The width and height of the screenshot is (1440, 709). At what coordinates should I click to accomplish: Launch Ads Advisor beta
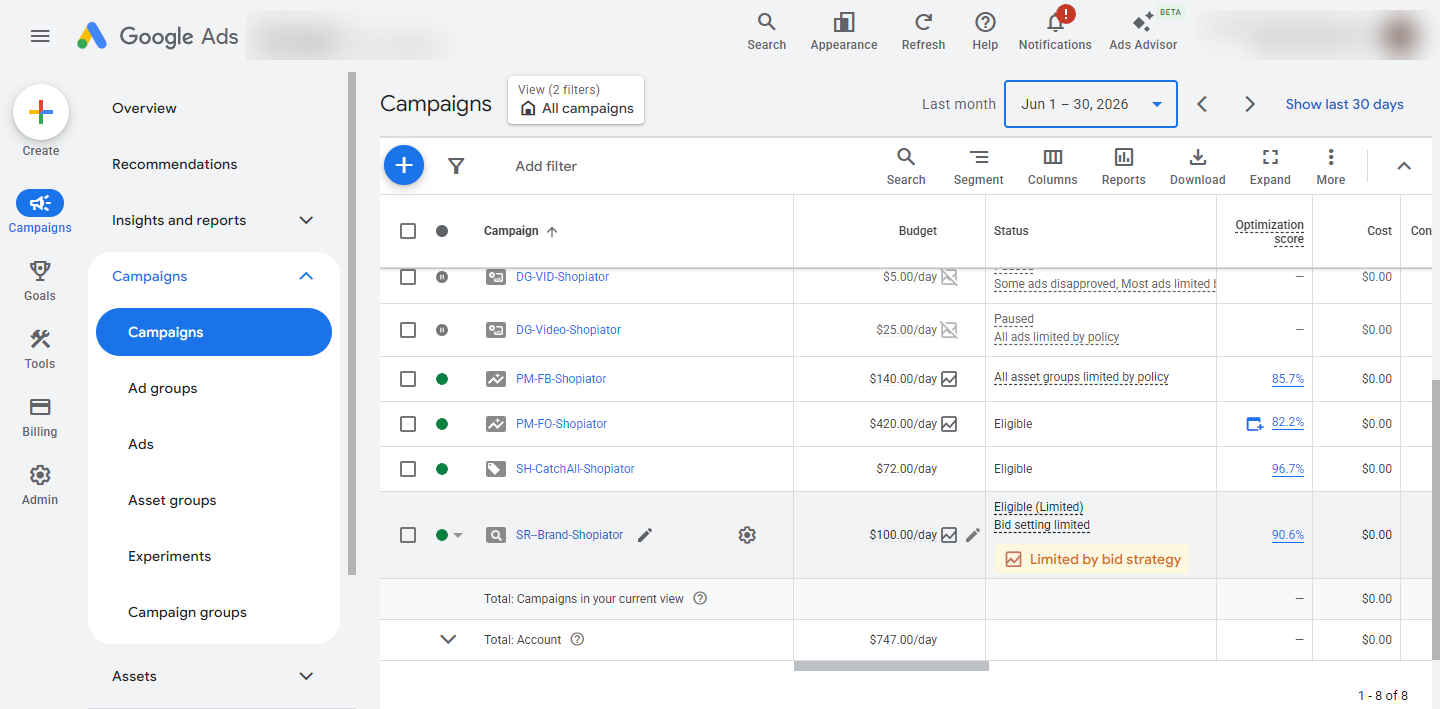(1143, 32)
